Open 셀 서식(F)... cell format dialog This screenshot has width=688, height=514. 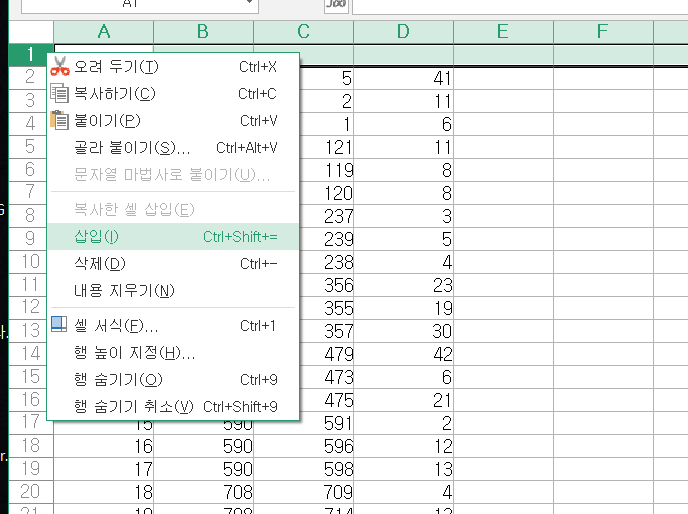[x=173, y=326]
